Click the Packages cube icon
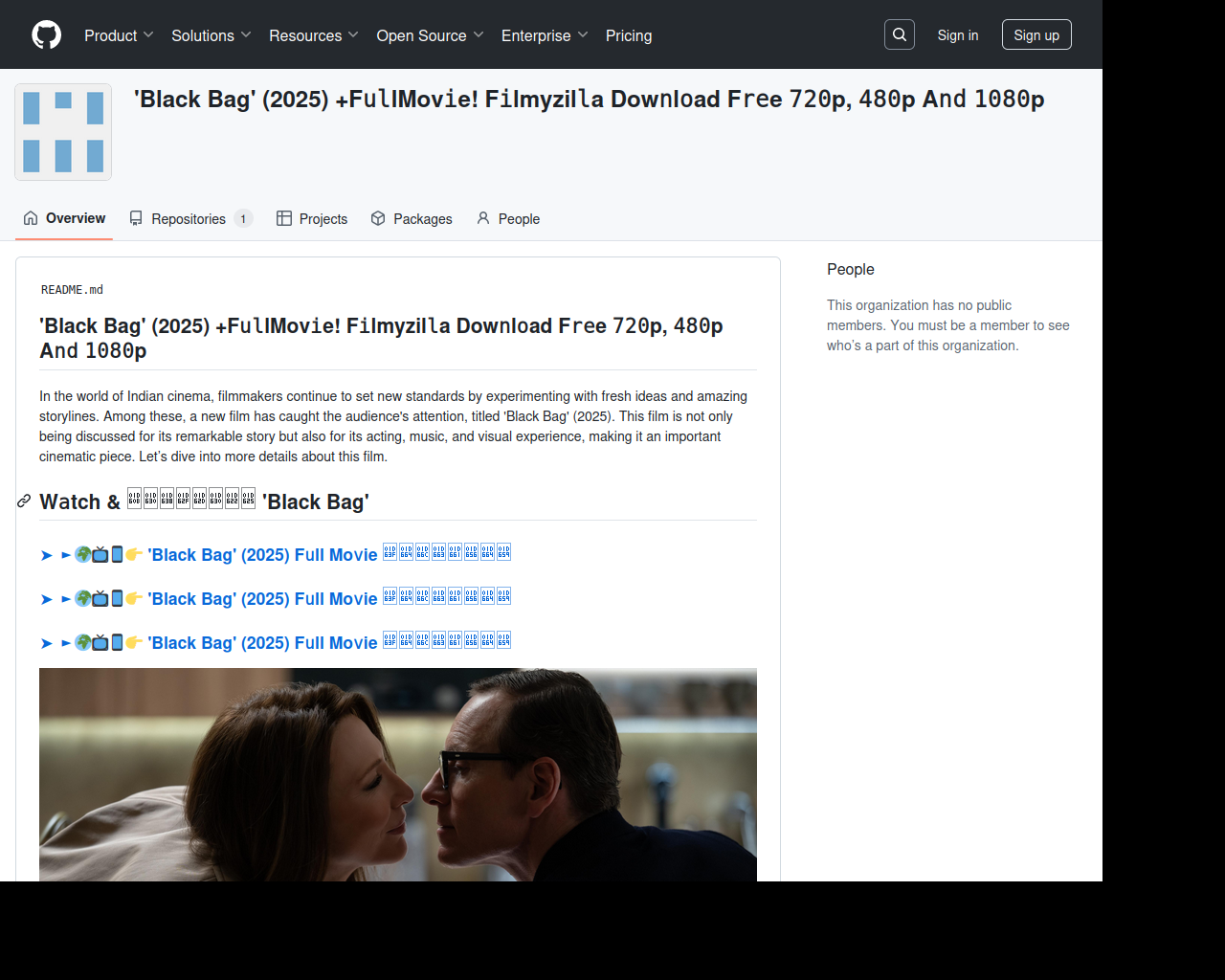The image size is (1225, 980). [378, 218]
